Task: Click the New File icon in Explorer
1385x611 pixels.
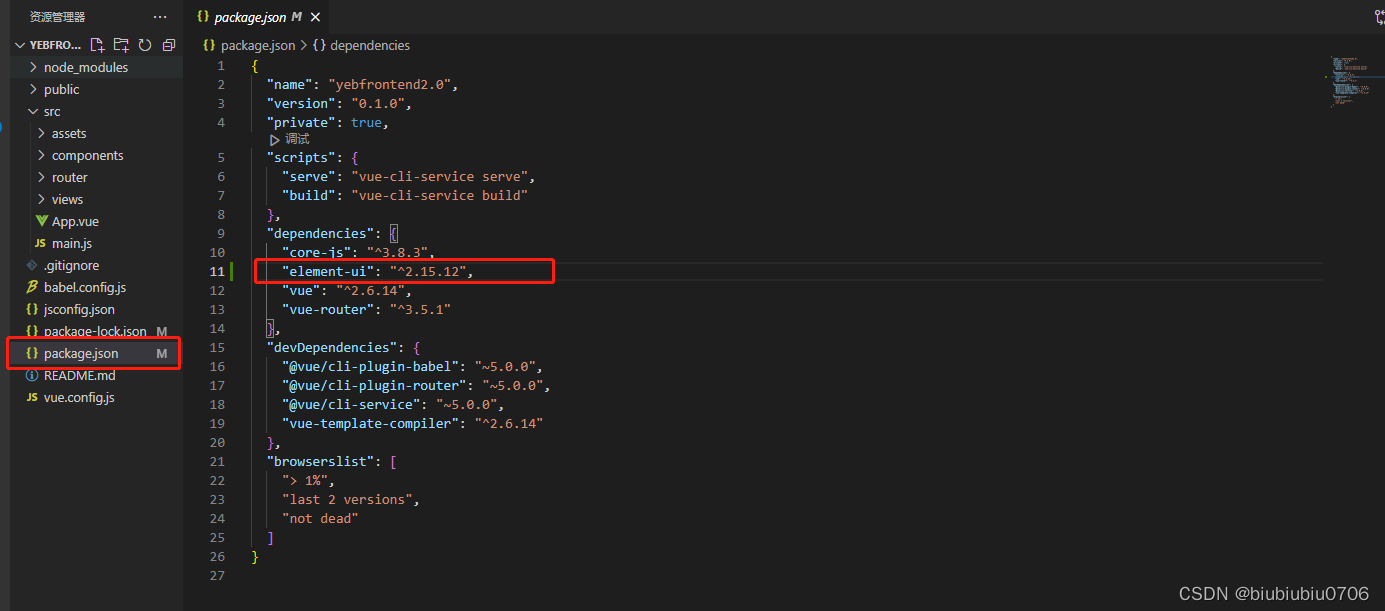Action: pos(96,44)
